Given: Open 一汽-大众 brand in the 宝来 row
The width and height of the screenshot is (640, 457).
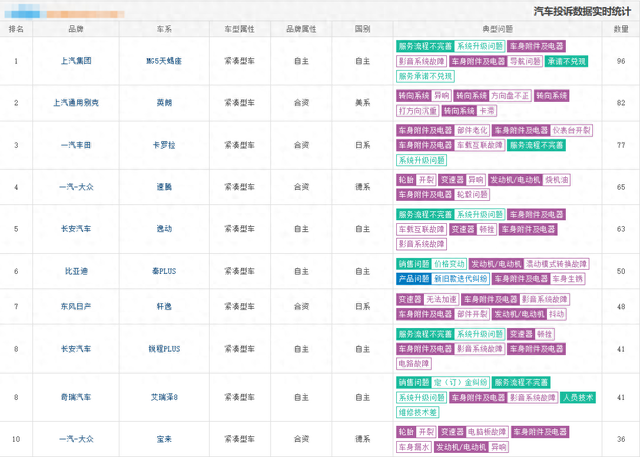Looking at the screenshot, I should (x=76, y=439).
